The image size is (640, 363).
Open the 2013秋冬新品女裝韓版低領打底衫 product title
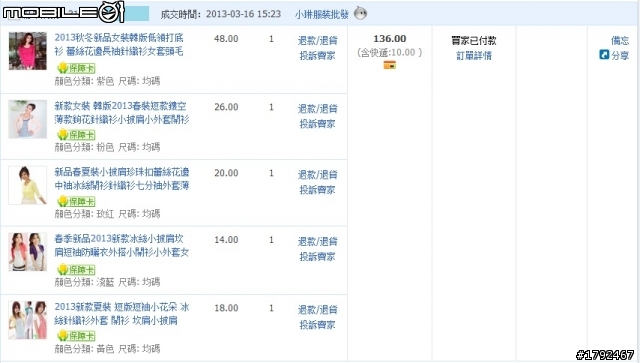pos(119,45)
